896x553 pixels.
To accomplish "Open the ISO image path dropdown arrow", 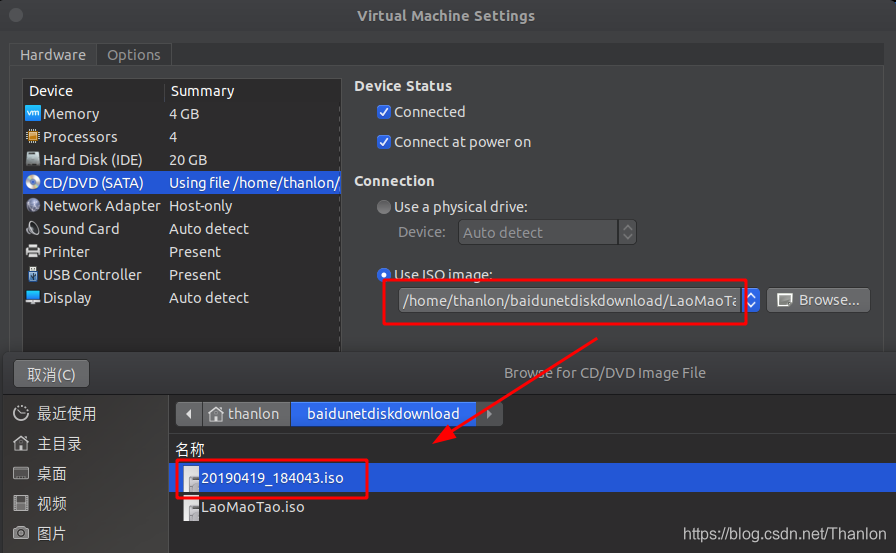I will click(x=751, y=300).
